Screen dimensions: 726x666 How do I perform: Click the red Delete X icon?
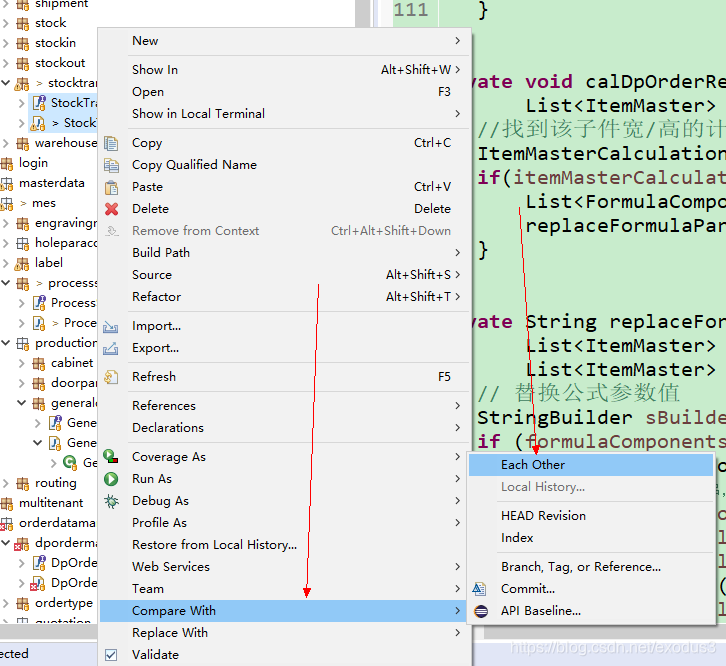(111, 209)
